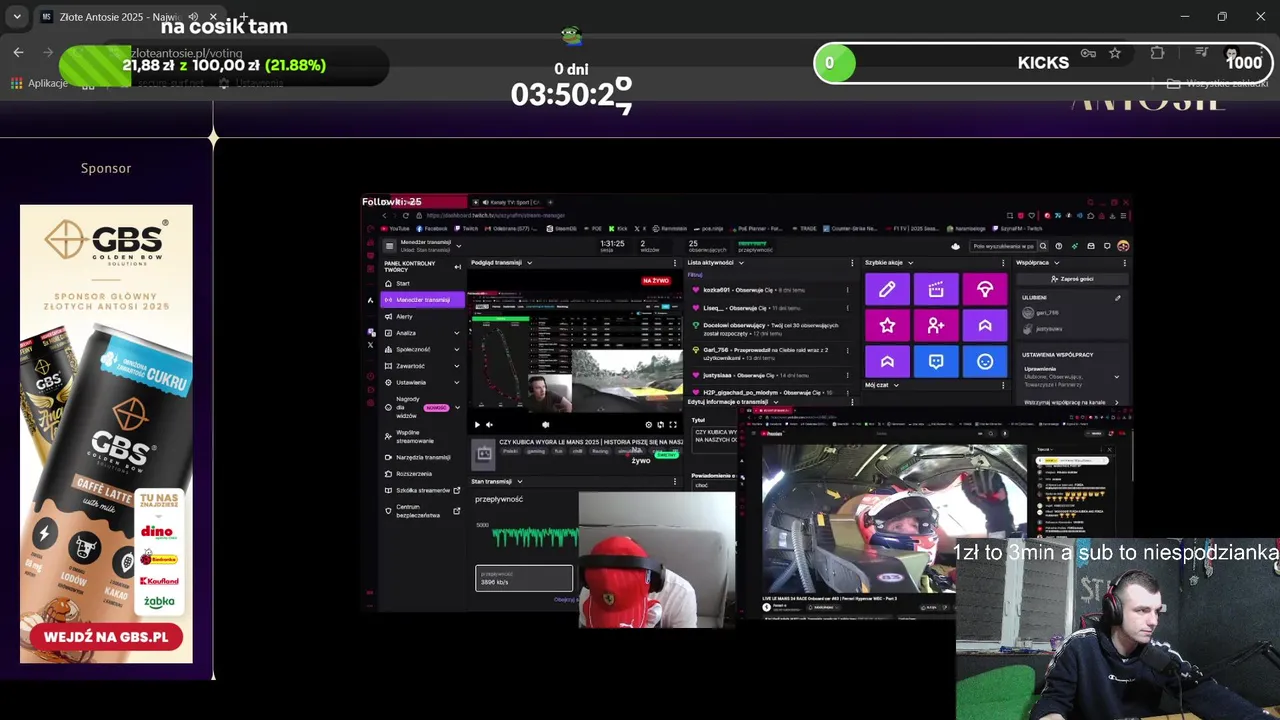Open the Stan transmisji panel dropdown
The width and height of the screenshot is (1280, 720).
pyautogui.click(x=519, y=482)
